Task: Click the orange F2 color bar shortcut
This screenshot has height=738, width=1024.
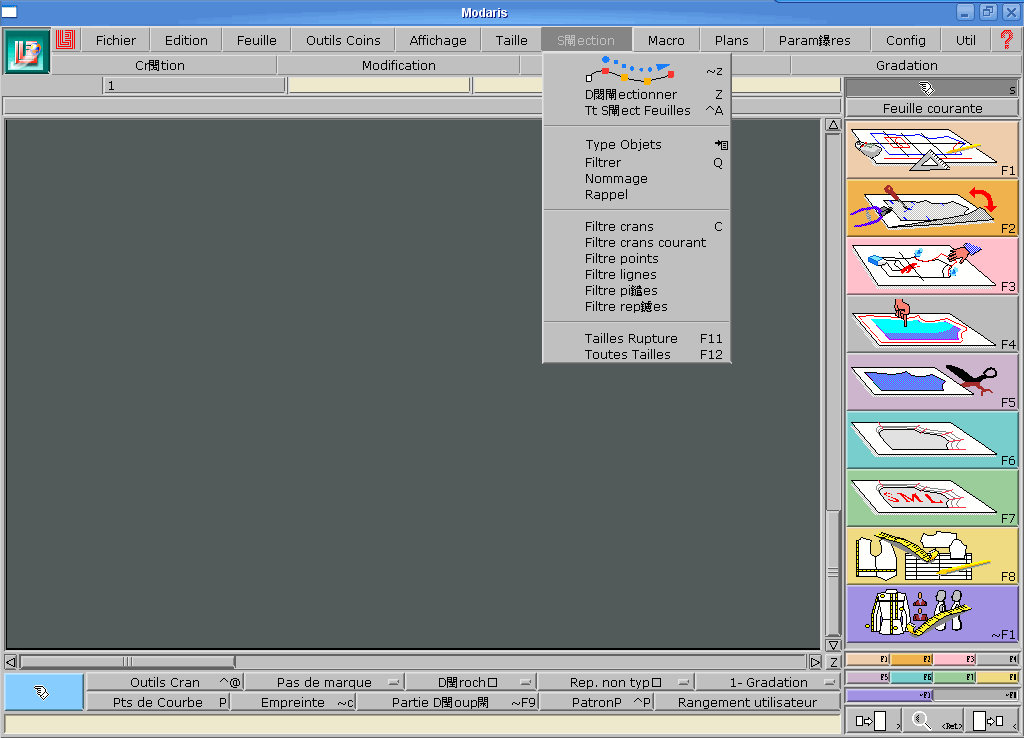Action: tap(912, 660)
